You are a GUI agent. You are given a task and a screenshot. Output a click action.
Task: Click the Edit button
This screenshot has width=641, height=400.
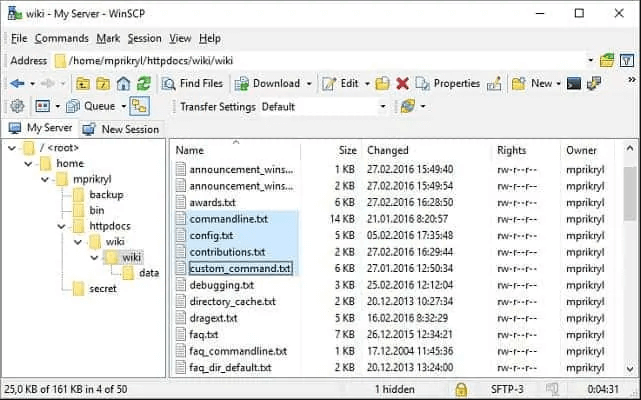pyautogui.click(x=340, y=83)
